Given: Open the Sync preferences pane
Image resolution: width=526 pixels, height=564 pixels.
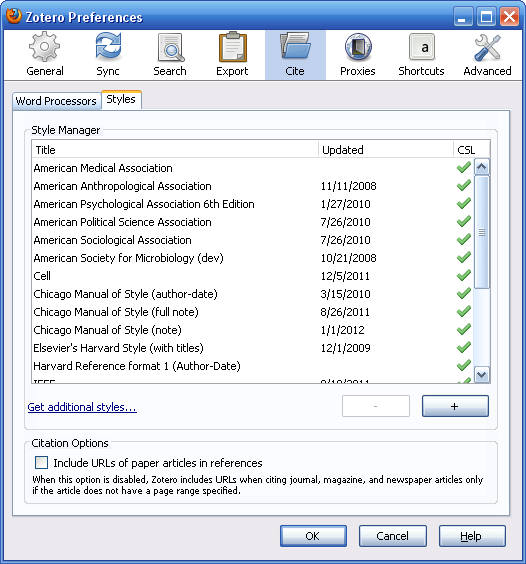Looking at the screenshot, I should point(108,55).
